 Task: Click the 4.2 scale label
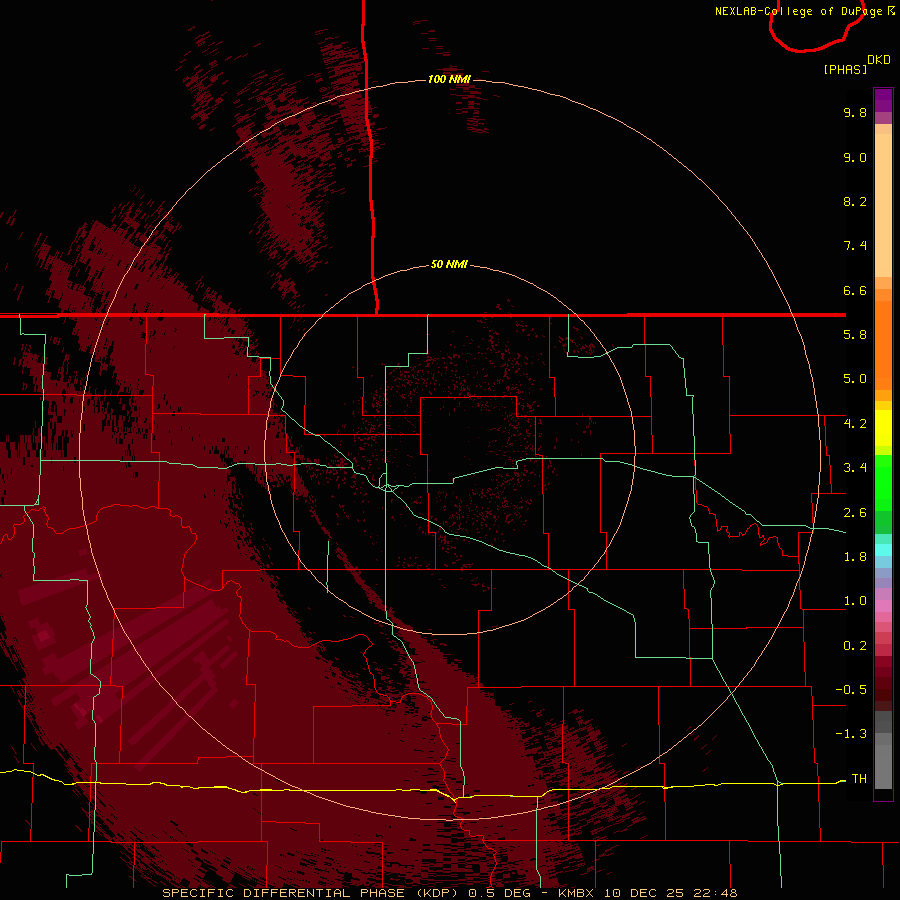pos(855,424)
